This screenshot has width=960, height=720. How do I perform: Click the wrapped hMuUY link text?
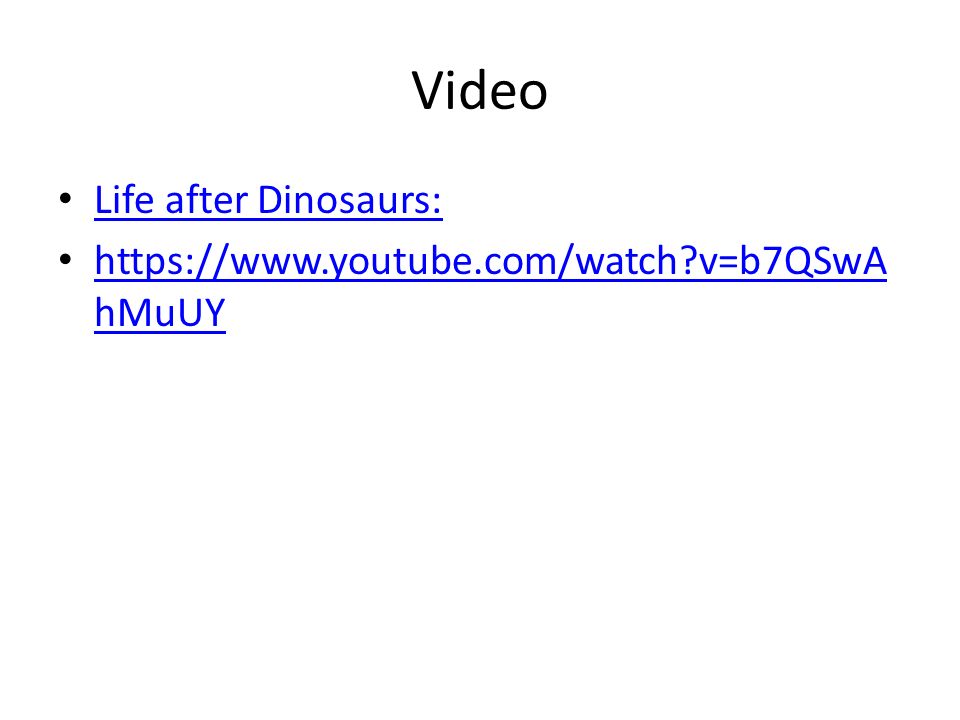[x=160, y=313]
